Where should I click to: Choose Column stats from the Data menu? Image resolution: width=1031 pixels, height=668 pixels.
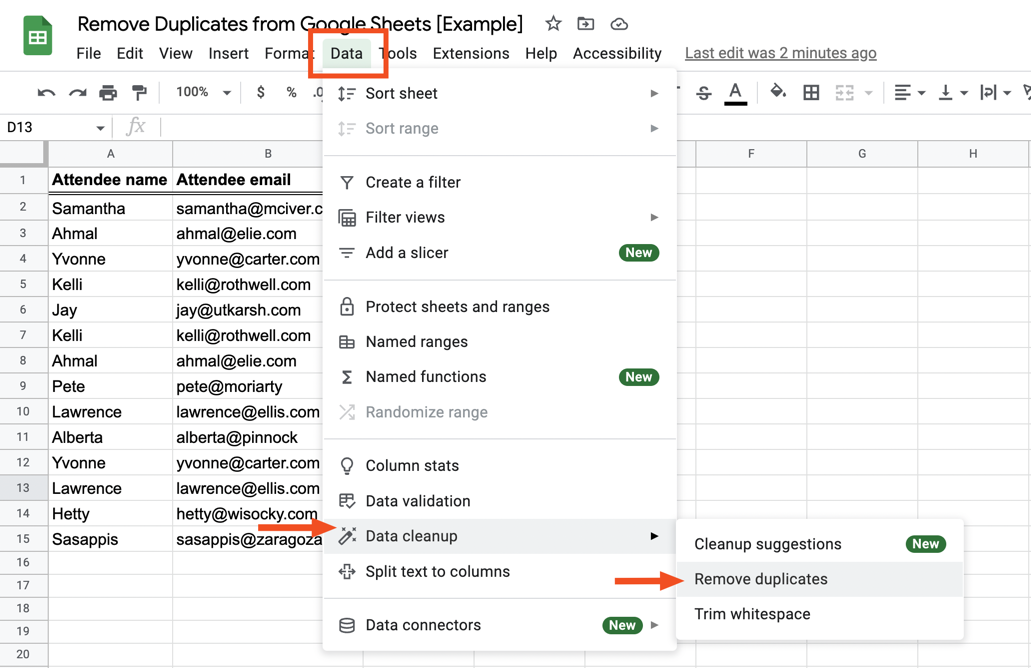click(413, 465)
